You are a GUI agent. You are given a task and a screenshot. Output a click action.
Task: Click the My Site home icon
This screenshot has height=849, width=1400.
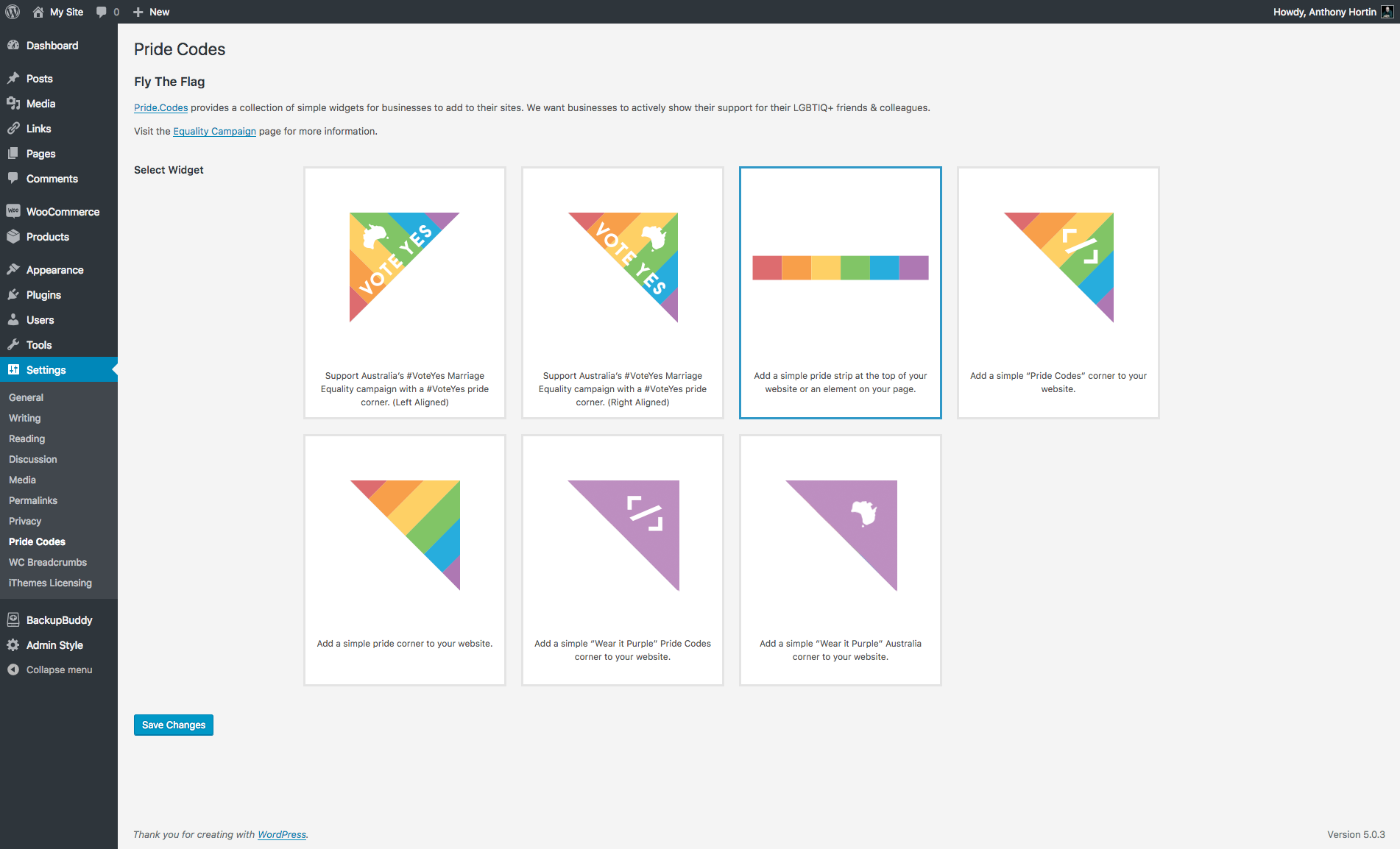(38, 12)
